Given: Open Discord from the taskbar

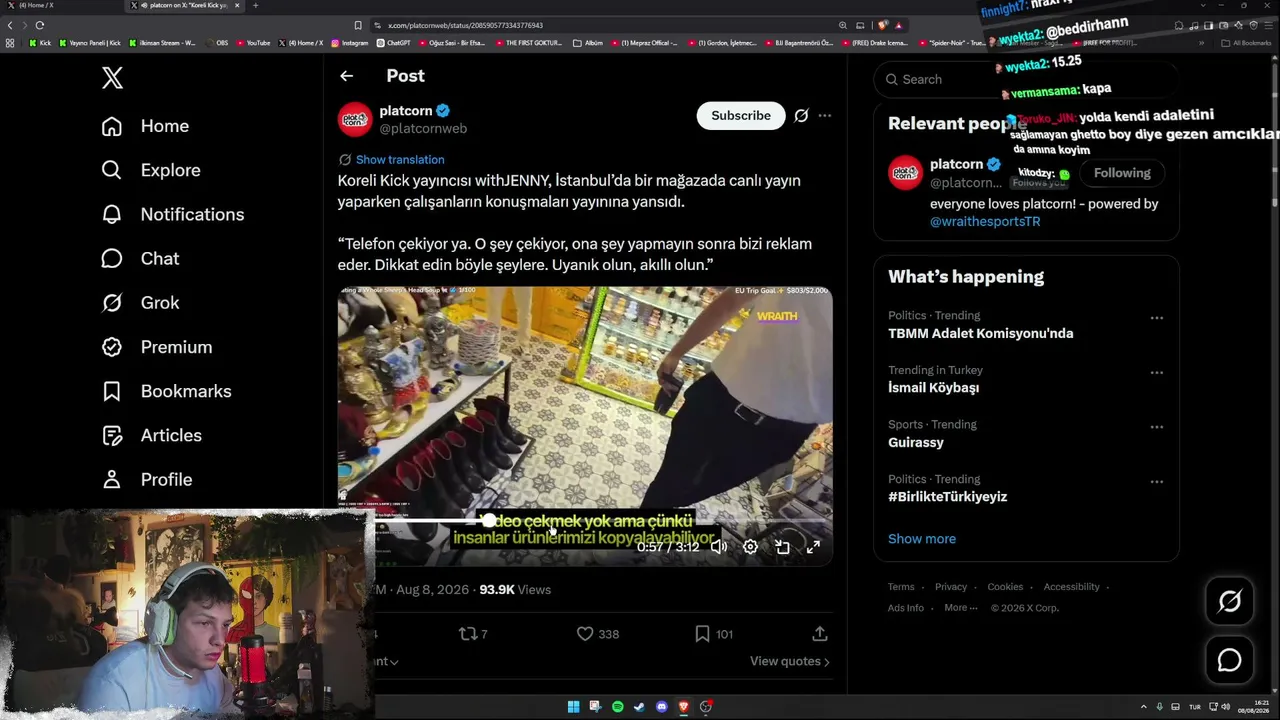Looking at the screenshot, I should [661, 707].
